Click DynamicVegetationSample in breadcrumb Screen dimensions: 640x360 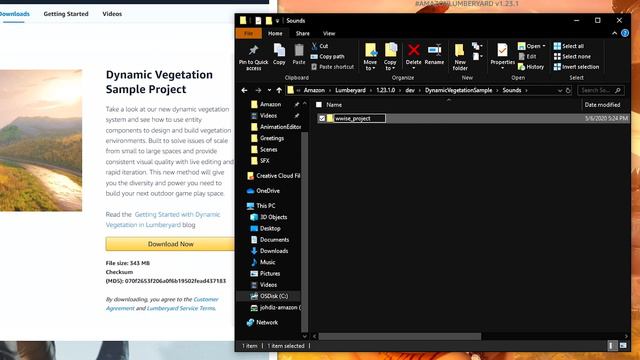[458, 90]
